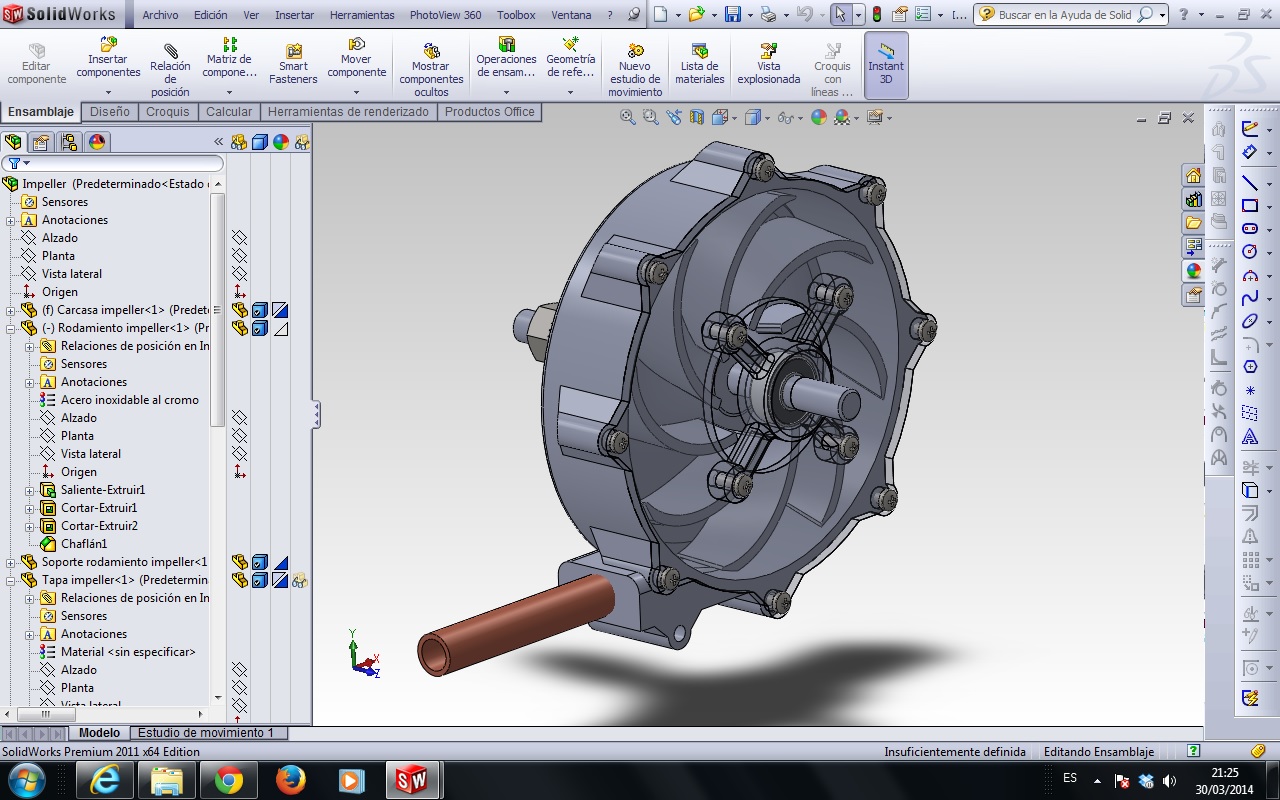Click the Section view icon in view toolbar
This screenshot has width=1280, height=800.
click(698, 117)
